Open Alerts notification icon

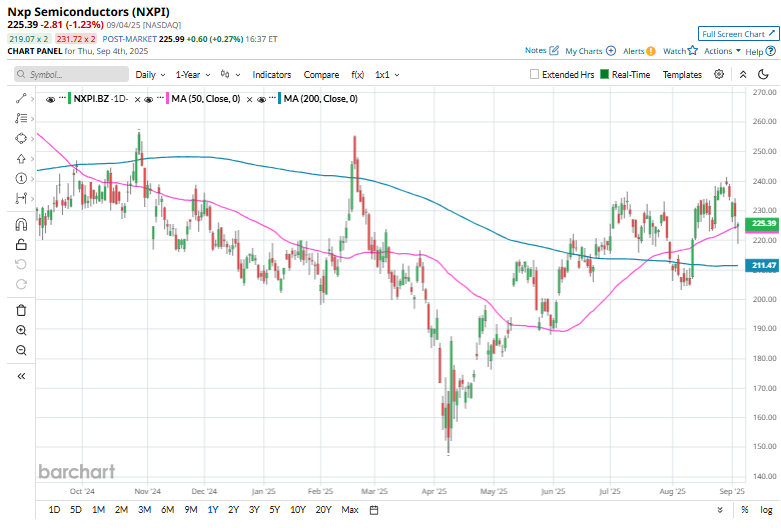click(x=651, y=51)
